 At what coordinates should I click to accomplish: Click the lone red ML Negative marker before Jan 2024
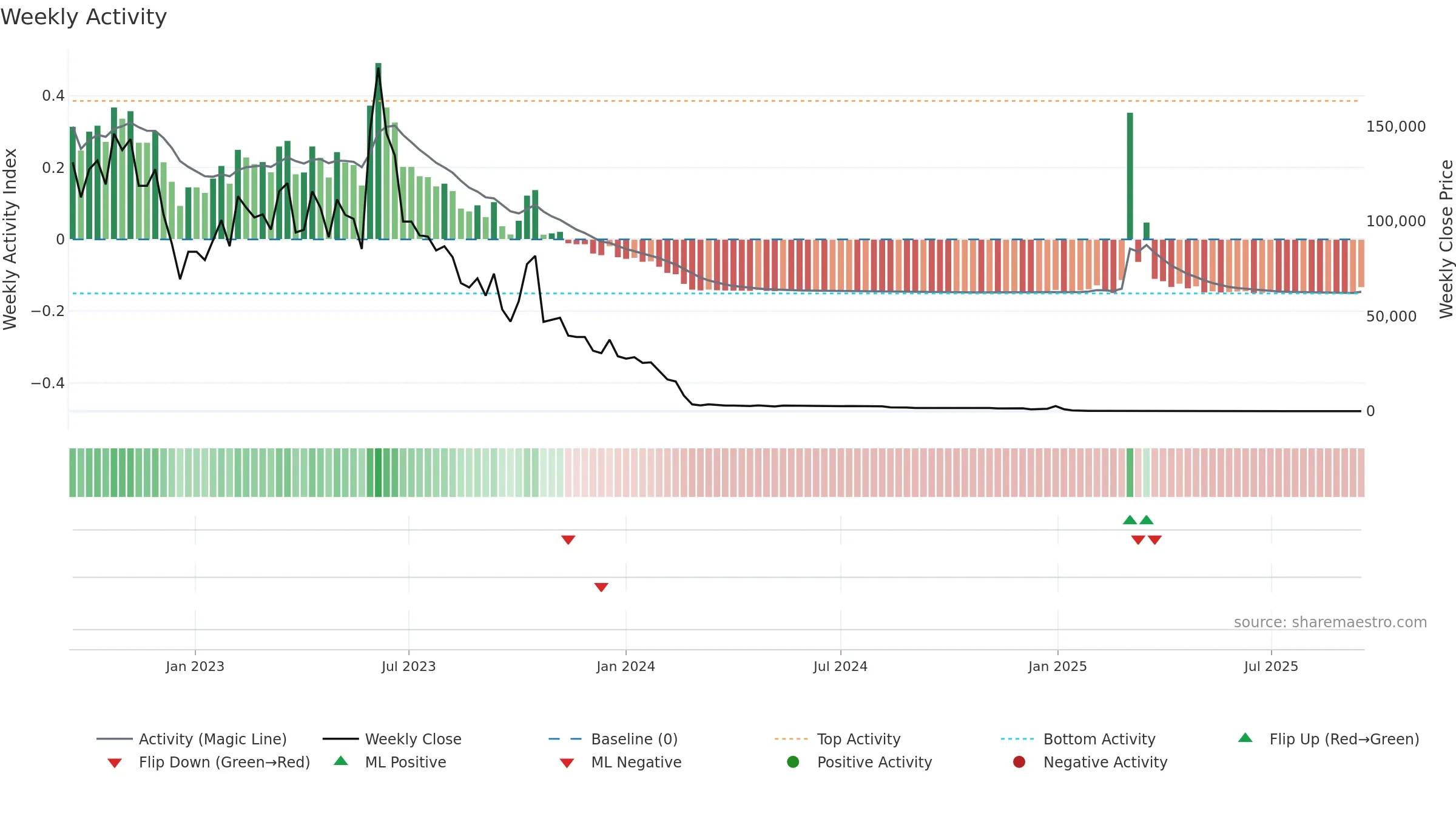click(601, 587)
